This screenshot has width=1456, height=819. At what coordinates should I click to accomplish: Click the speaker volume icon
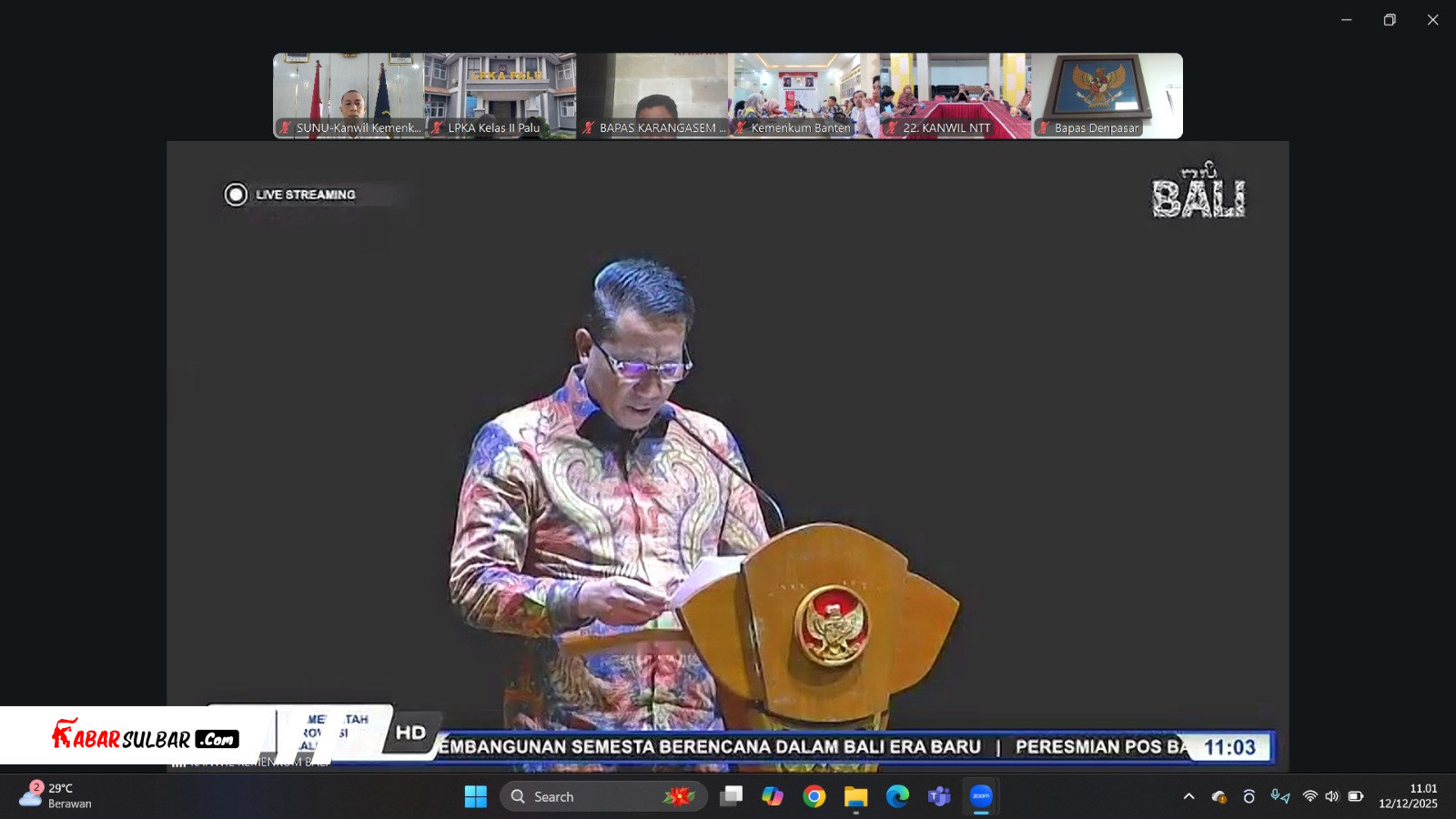[1332, 796]
